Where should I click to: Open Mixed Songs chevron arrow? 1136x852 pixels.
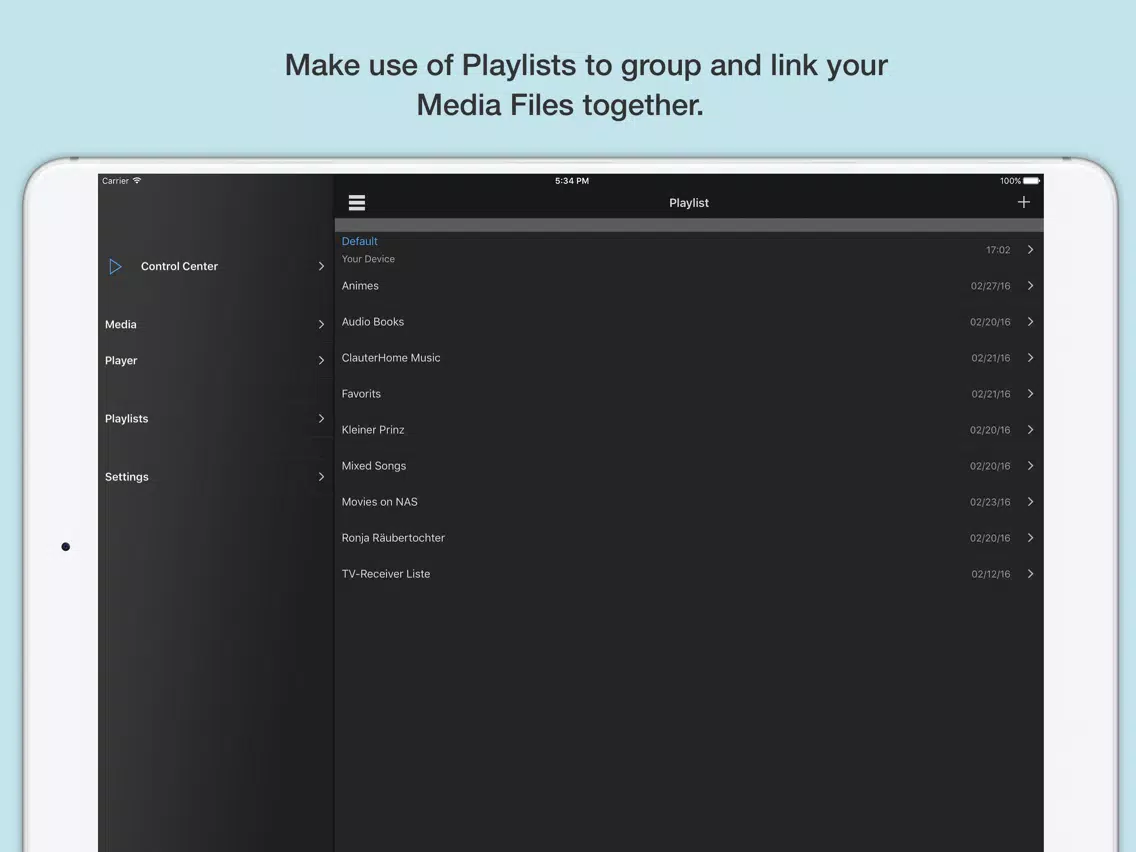click(1030, 466)
